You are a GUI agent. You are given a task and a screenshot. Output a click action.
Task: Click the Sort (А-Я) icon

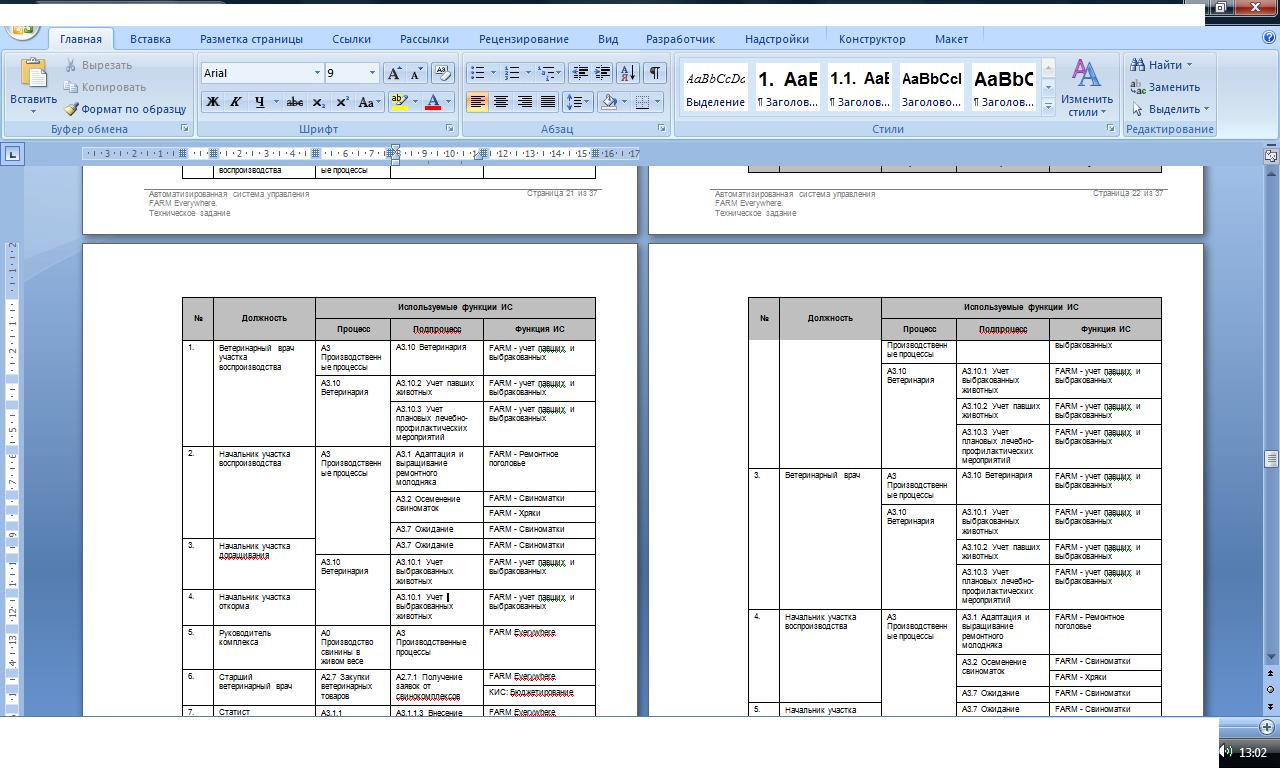[628, 73]
